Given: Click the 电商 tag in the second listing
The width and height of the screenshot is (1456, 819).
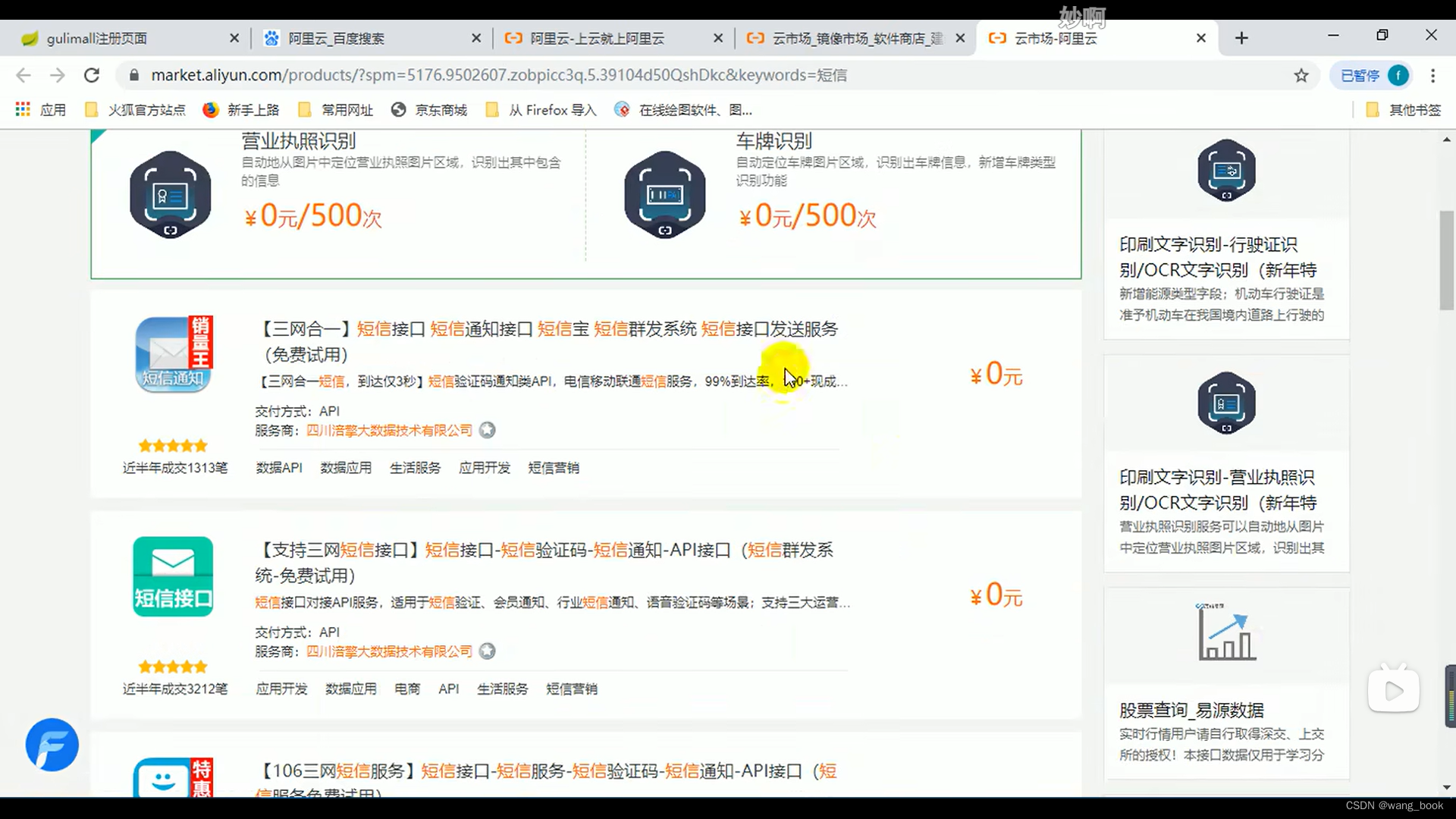Looking at the screenshot, I should click(407, 689).
